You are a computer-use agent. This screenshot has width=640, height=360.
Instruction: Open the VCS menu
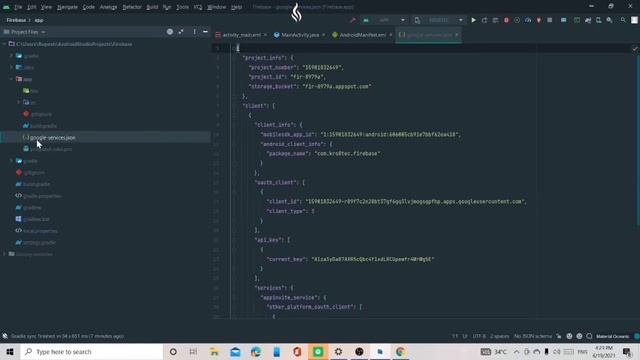click(x=198, y=7)
